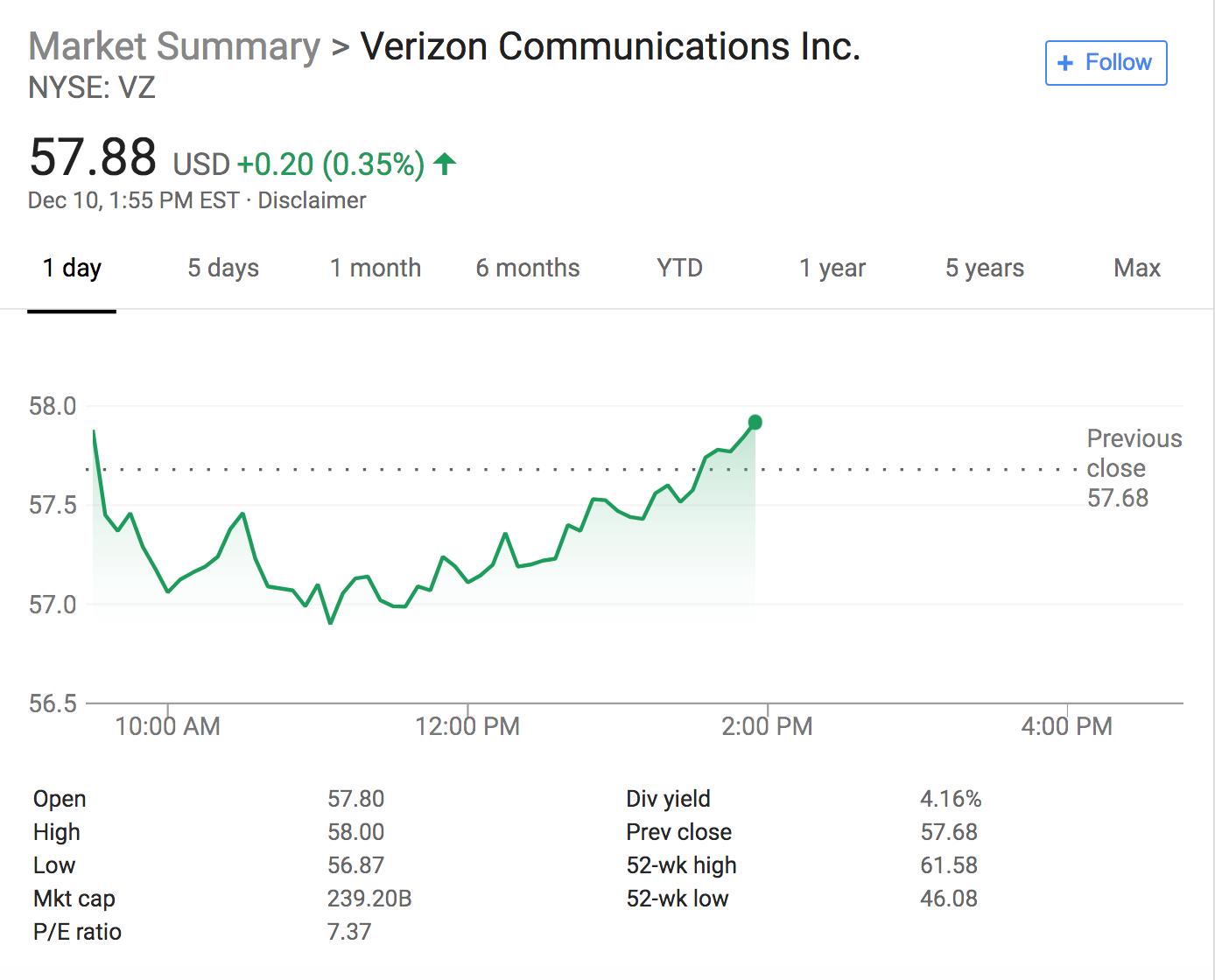
Task: Switch to the 1 month range
Action: (375, 268)
